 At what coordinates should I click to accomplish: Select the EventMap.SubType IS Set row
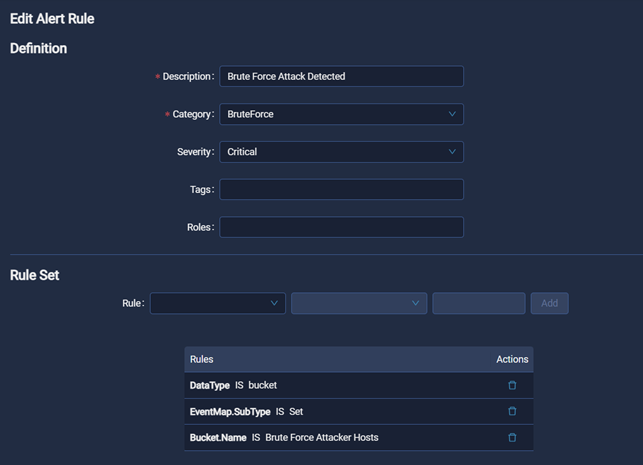(x=246, y=411)
